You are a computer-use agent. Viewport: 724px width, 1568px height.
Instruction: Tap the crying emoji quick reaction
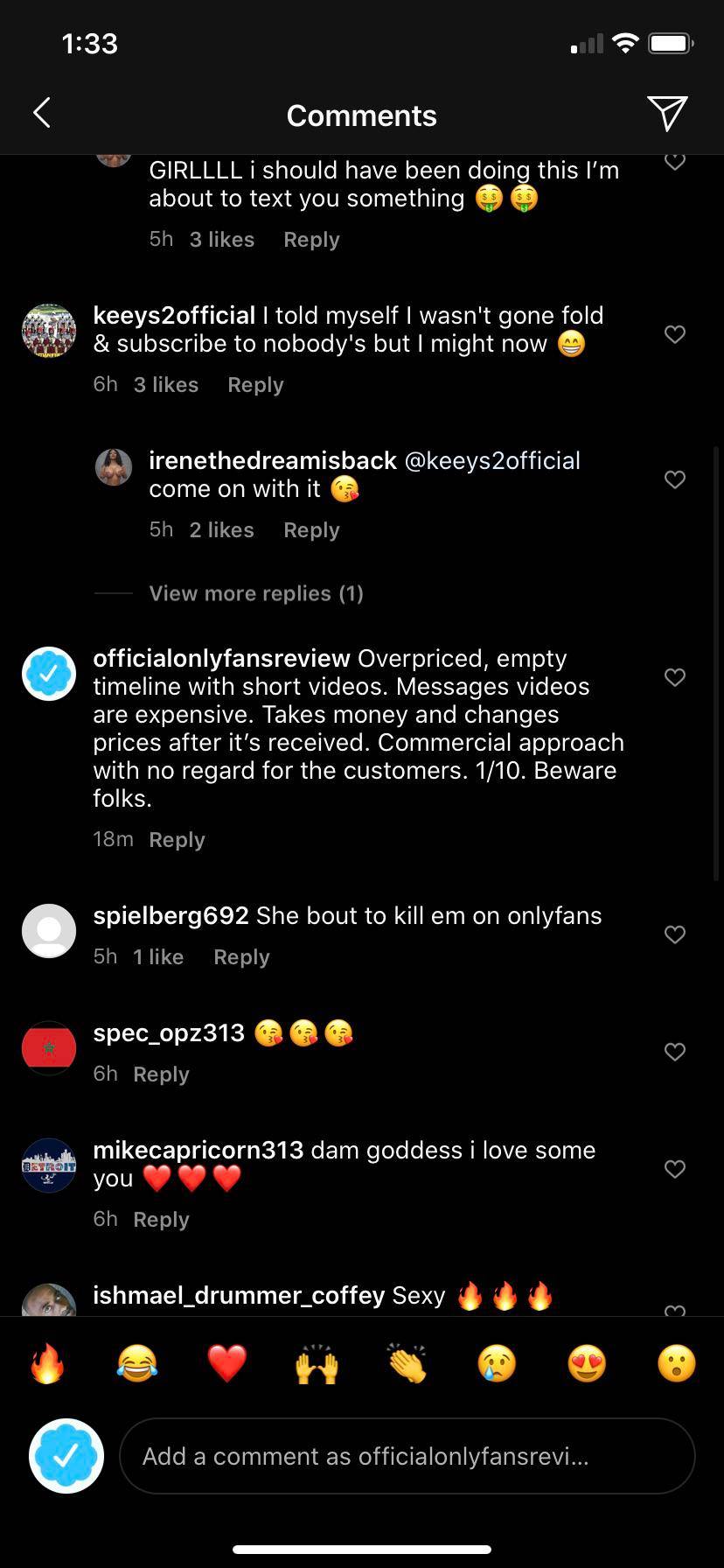click(496, 1361)
